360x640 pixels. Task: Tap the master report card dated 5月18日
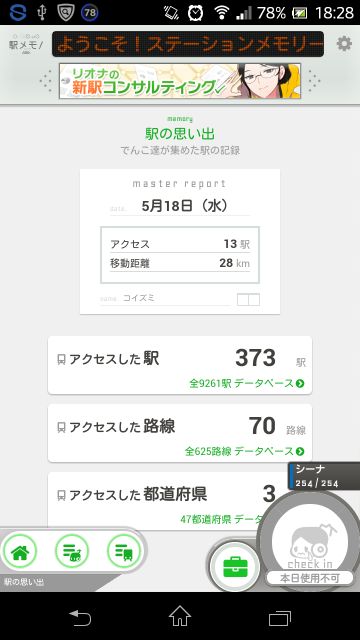180,242
